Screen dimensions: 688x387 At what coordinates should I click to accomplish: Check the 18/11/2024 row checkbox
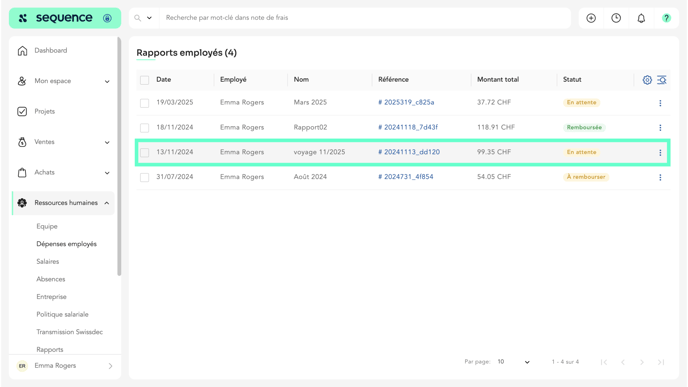(x=144, y=128)
